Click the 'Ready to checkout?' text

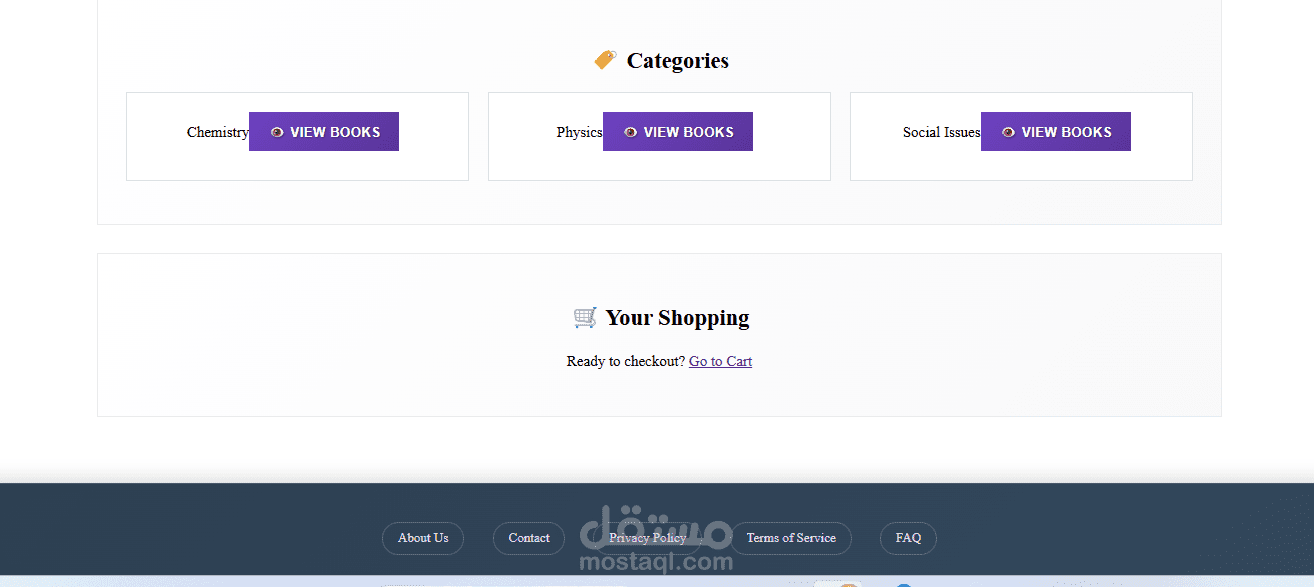click(x=625, y=361)
